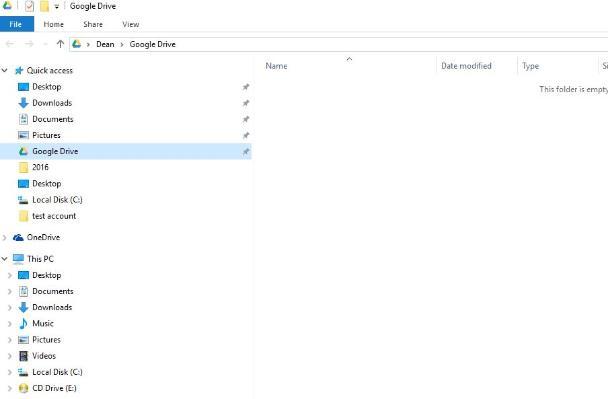Collapse the Quick access tree section
Viewport: 608px width, 399px height.
click(5, 71)
